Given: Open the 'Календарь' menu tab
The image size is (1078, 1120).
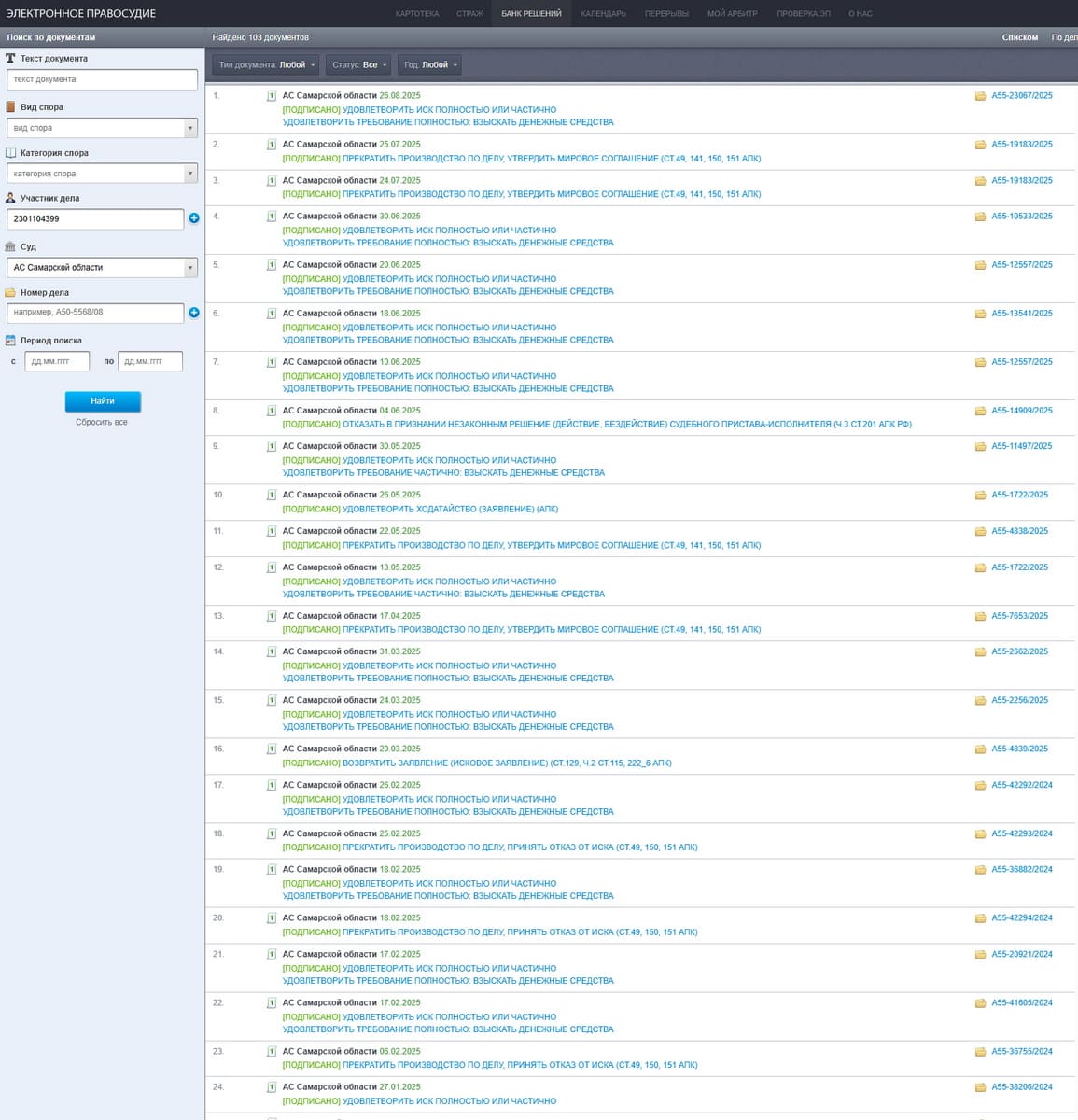Looking at the screenshot, I should pos(603,14).
